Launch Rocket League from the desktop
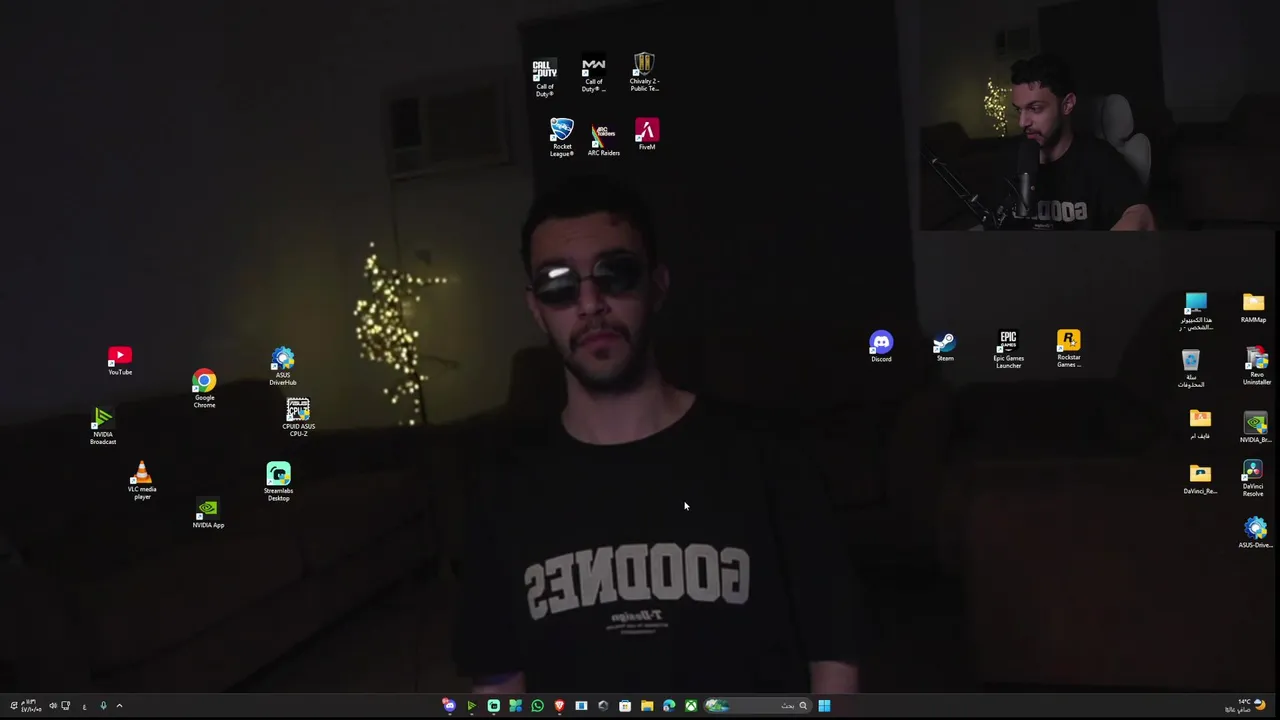The width and height of the screenshot is (1280, 720). (562, 138)
